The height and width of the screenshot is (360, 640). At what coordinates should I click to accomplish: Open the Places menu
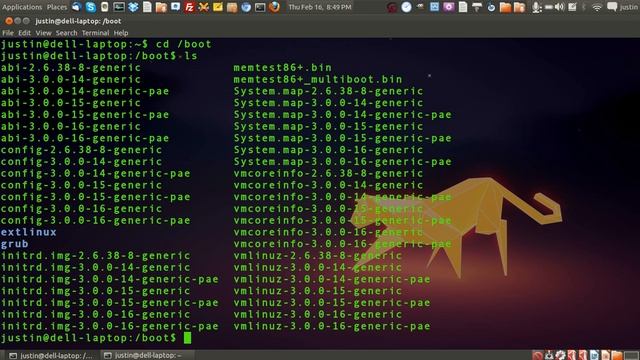tap(57, 7)
